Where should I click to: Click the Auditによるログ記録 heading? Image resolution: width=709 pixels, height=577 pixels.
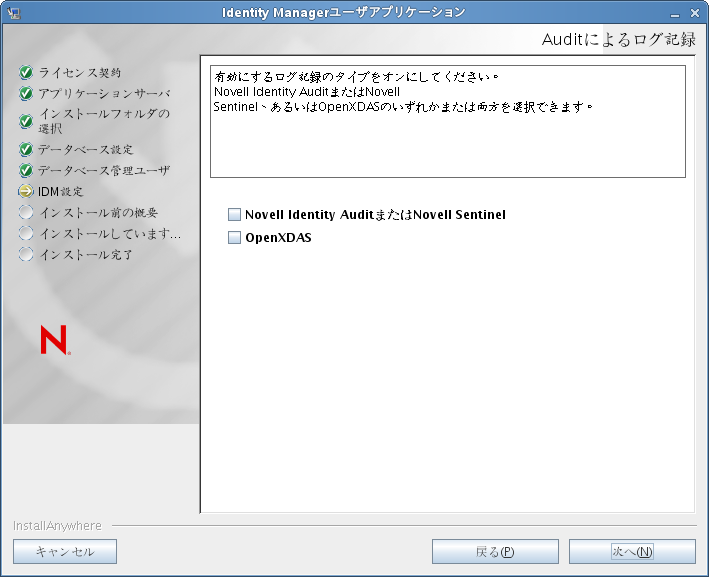(x=619, y=39)
